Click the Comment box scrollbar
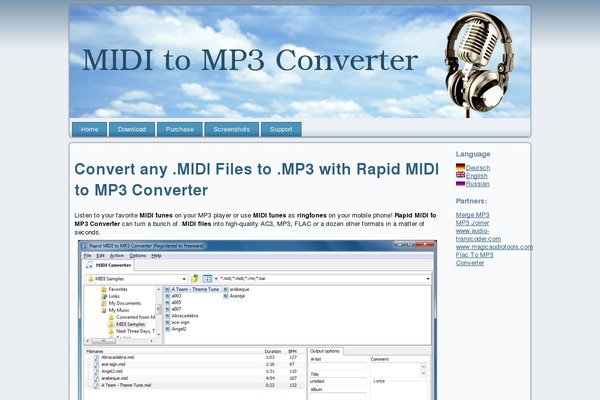The width and height of the screenshot is (600, 400). coord(424,369)
